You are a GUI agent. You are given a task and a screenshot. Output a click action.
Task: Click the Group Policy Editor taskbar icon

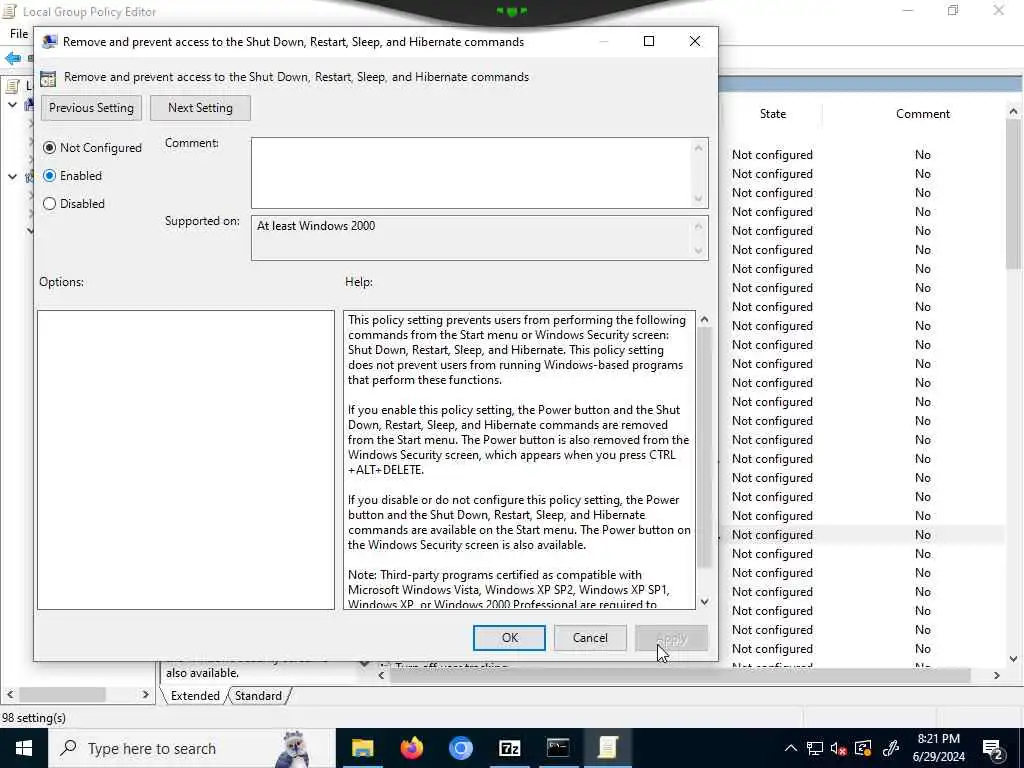(607, 748)
